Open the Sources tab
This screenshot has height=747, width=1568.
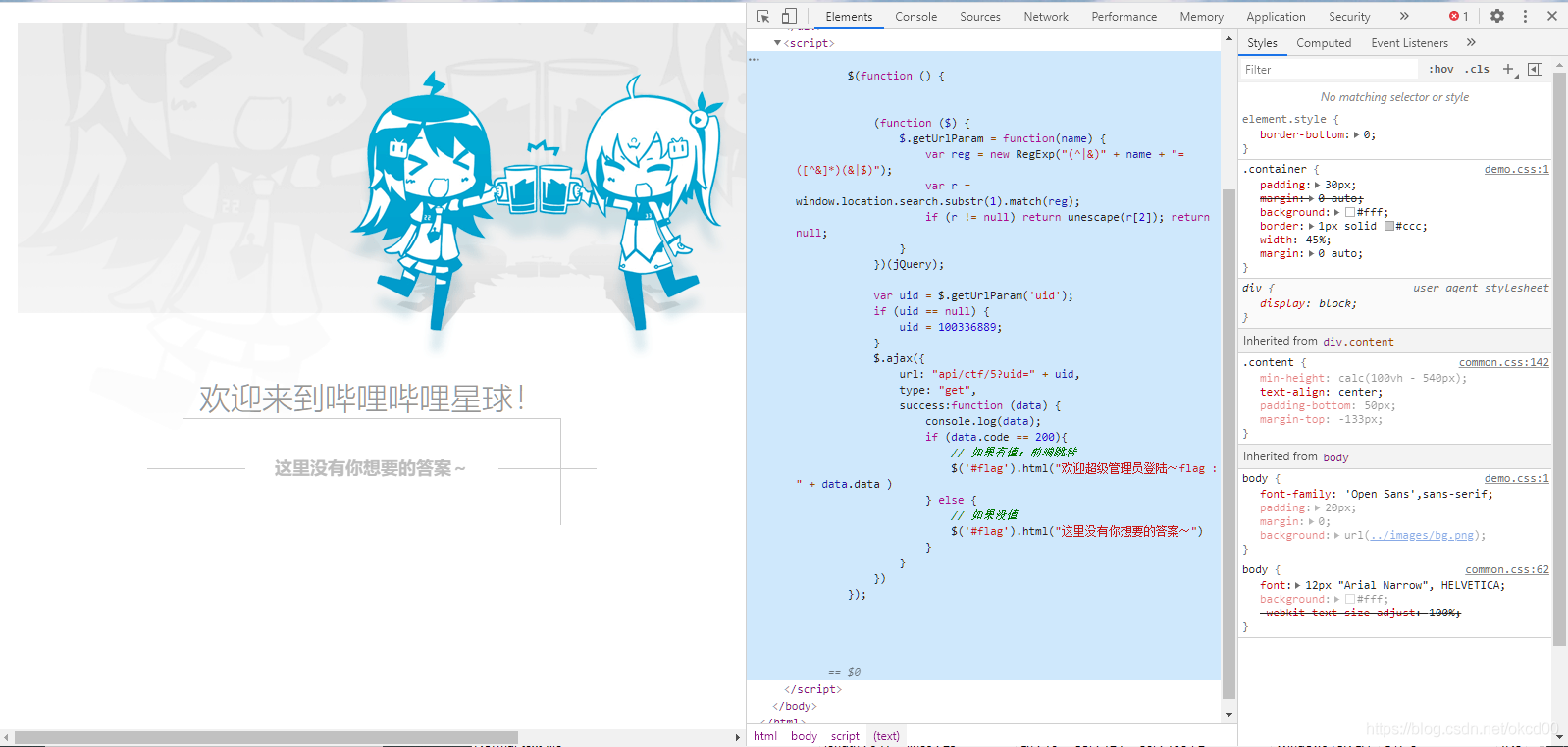[980, 16]
